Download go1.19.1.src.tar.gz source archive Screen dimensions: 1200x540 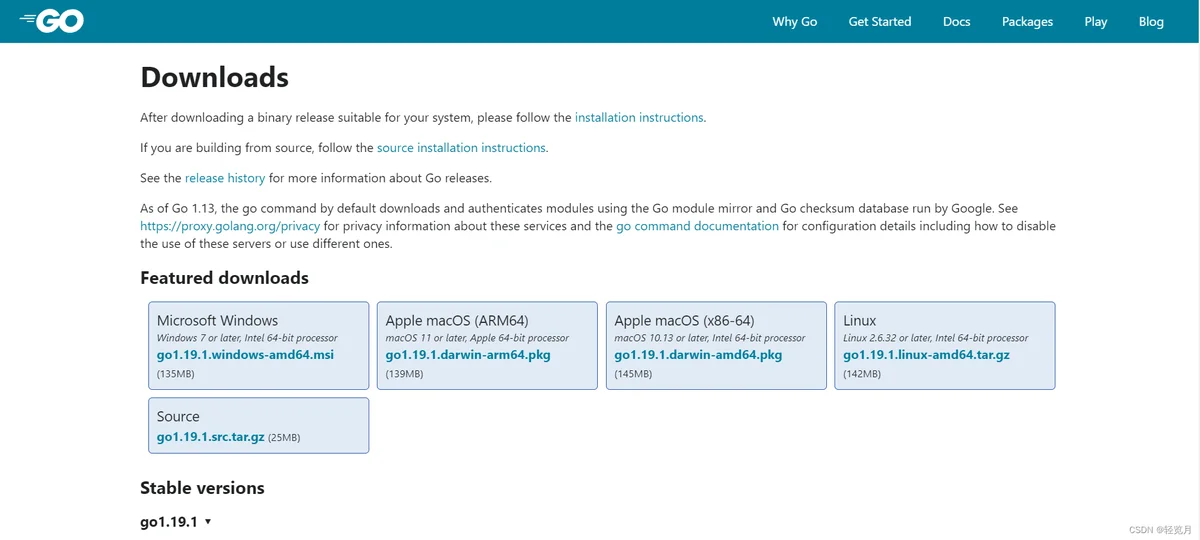[x=210, y=437]
